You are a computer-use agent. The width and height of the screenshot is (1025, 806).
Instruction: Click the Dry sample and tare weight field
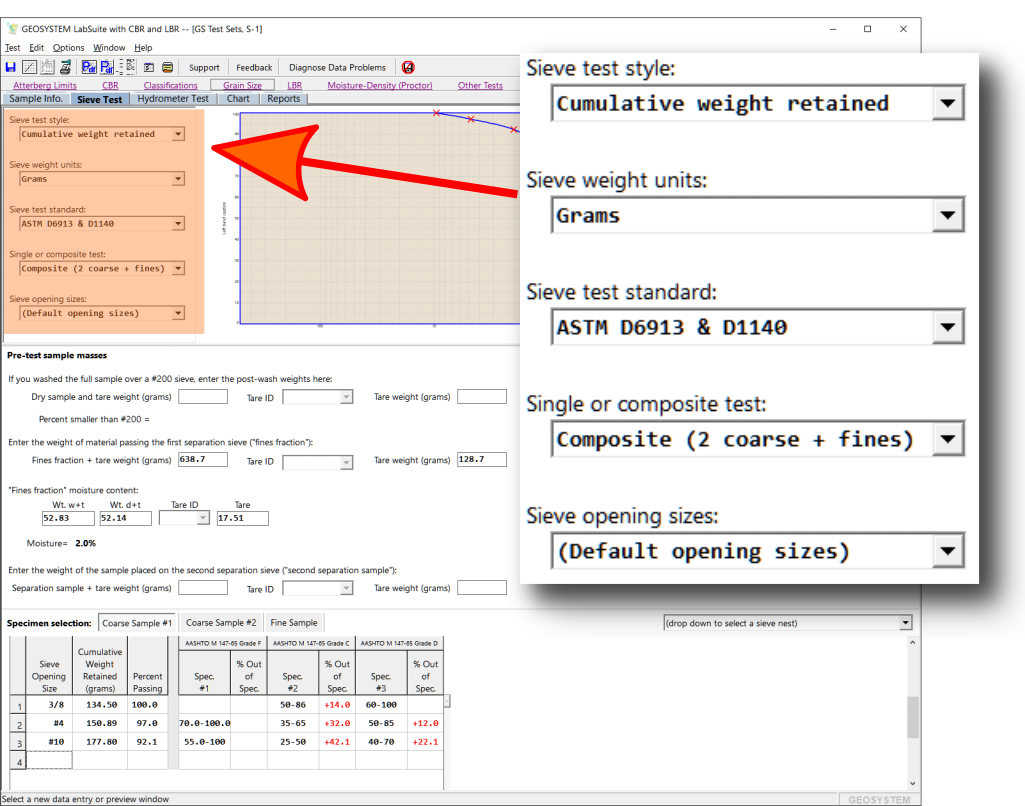[202, 397]
